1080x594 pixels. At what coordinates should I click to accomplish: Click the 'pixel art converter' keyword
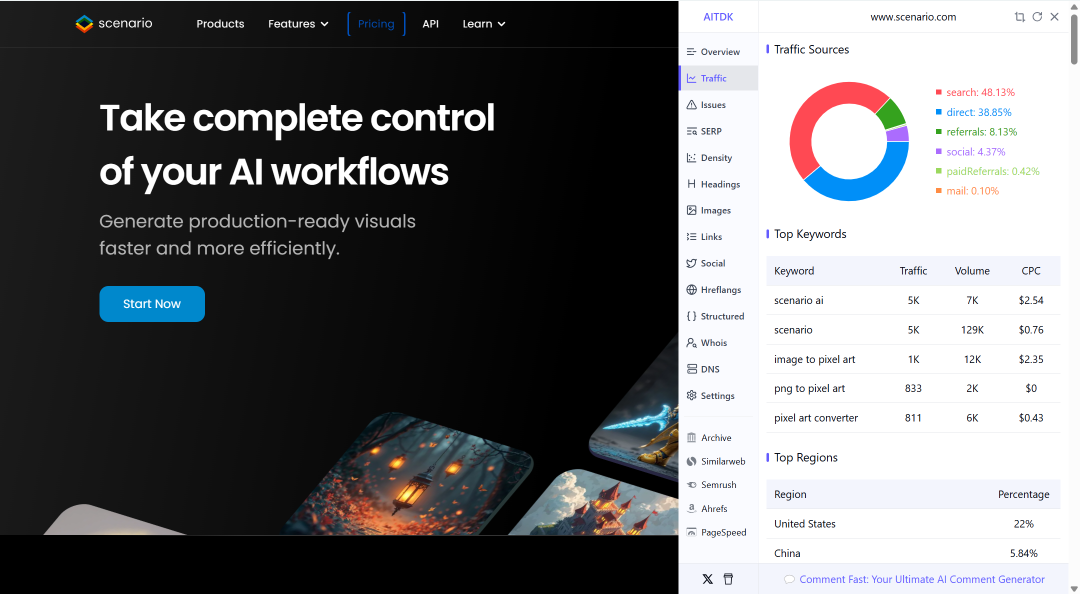click(x=816, y=418)
